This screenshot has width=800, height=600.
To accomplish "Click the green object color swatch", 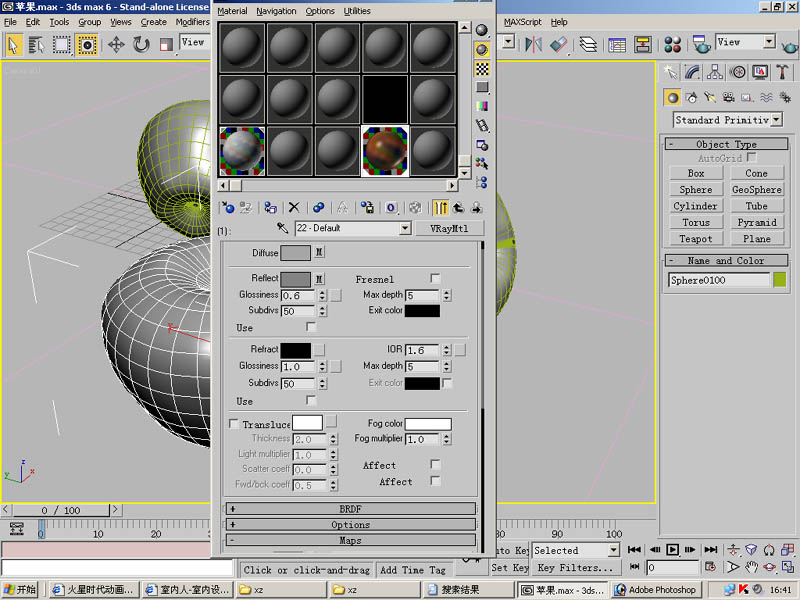I will tap(779, 280).
